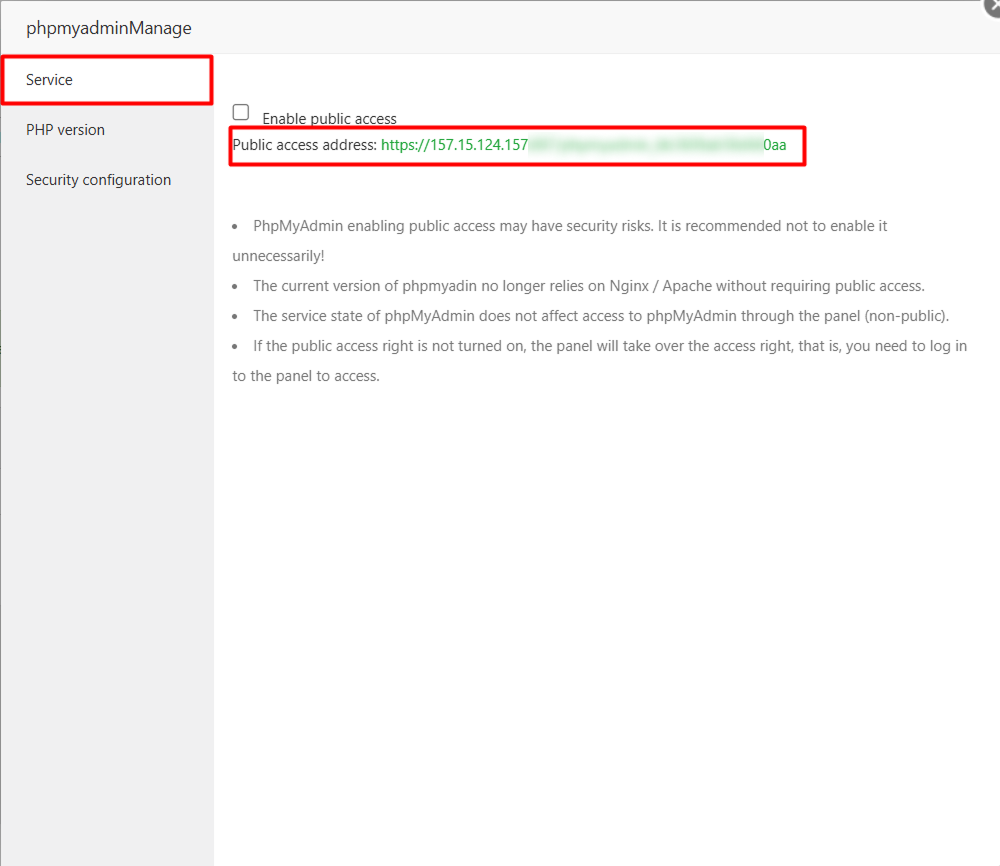Click the phpmyadminManage title text
This screenshot has height=866, width=1000.
107,28
